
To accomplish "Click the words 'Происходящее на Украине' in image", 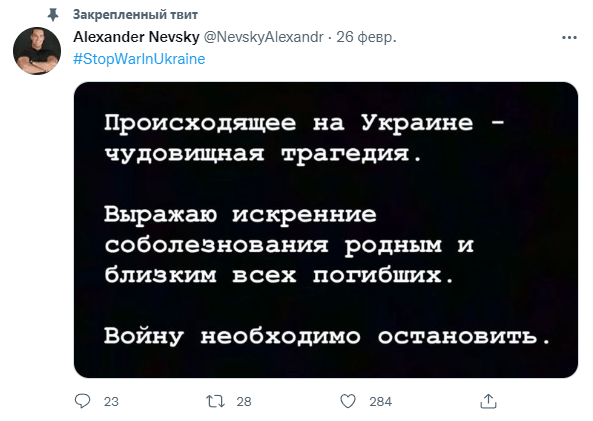I will click(289, 123).
